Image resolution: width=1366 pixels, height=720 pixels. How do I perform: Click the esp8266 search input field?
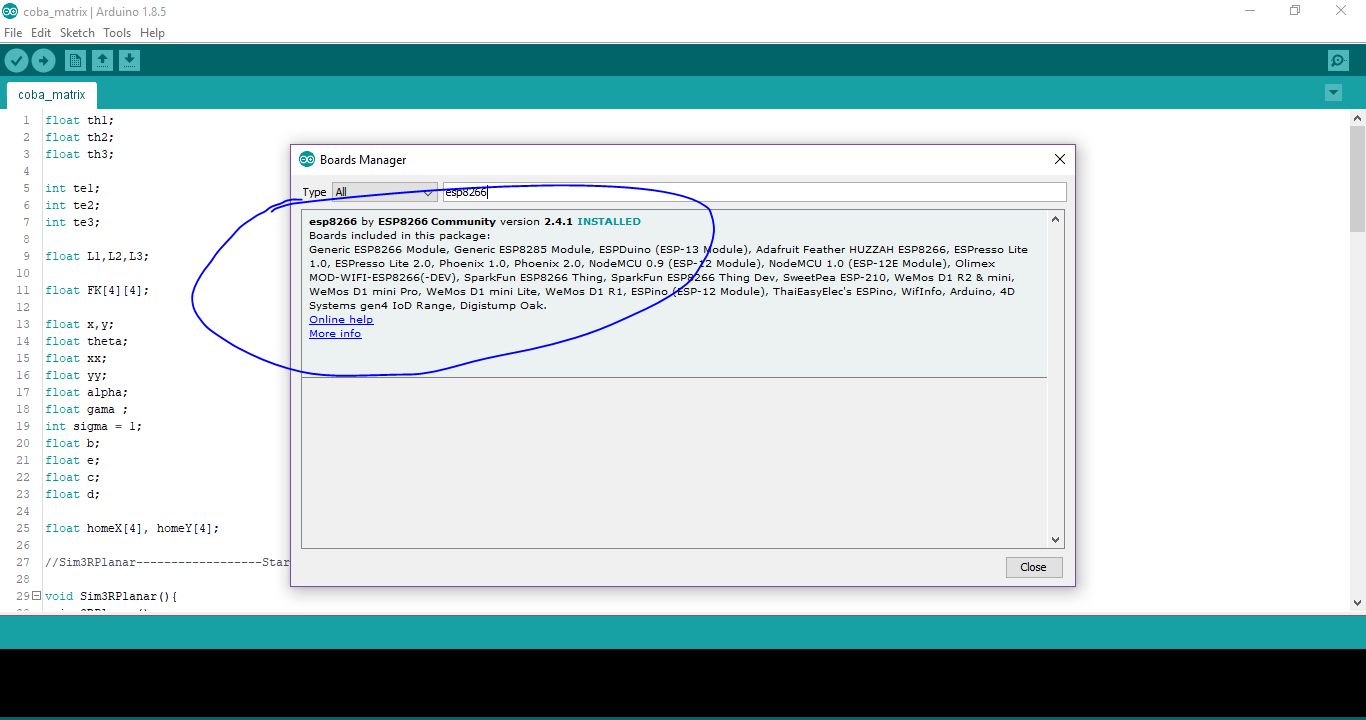click(755, 192)
